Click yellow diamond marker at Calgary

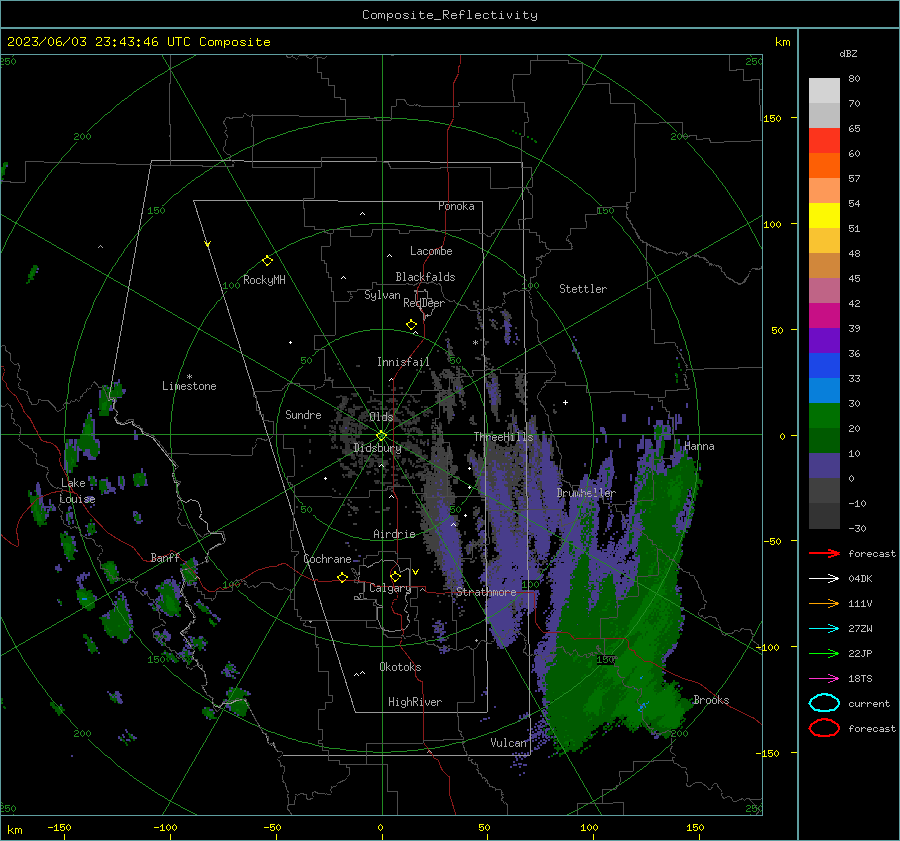coord(395,576)
